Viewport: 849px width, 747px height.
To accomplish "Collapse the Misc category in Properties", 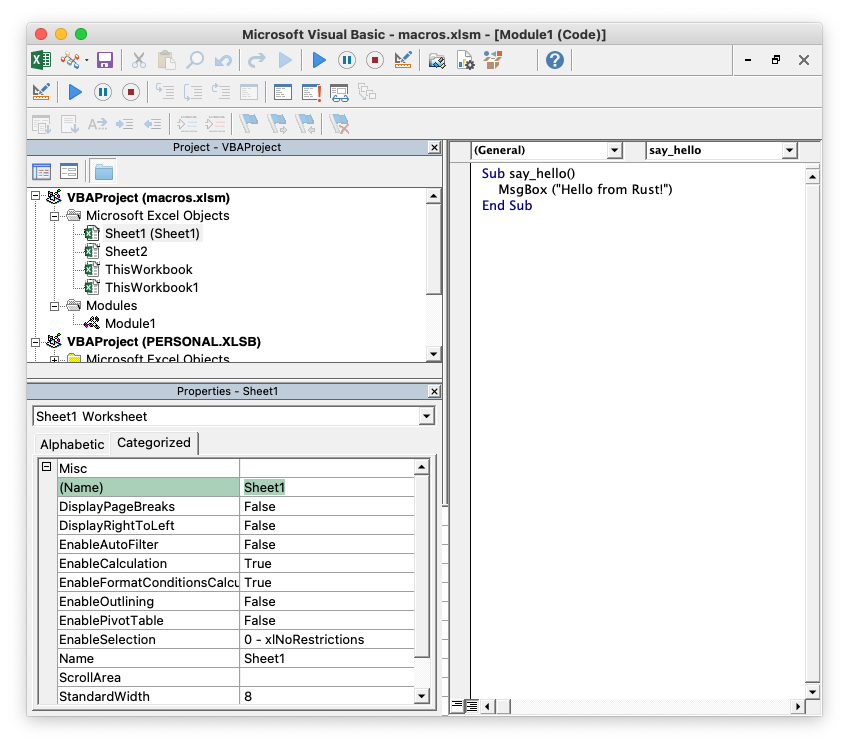I will pyautogui.click(x=46, y=468).
